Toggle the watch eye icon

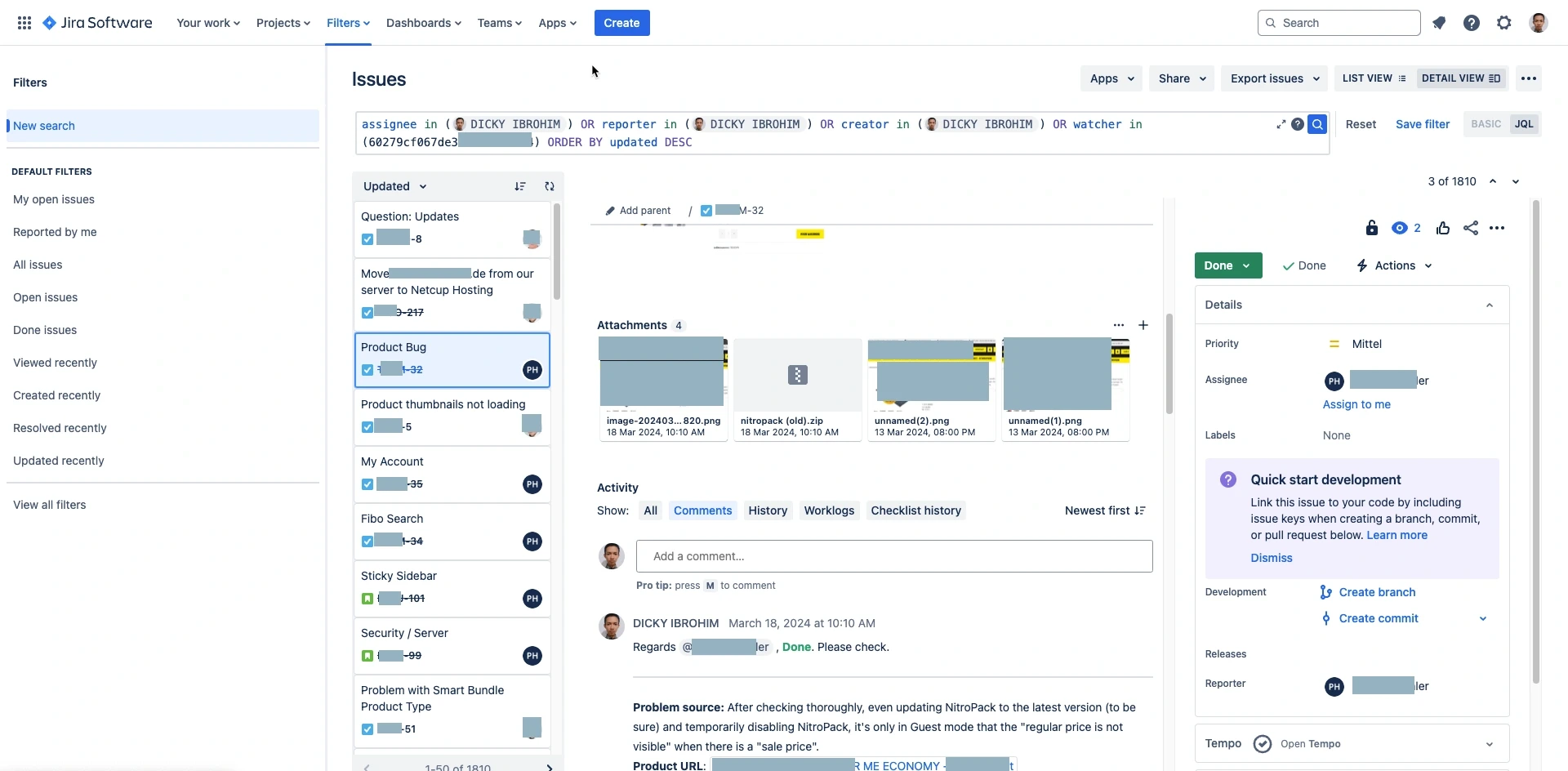(1400, 228)
